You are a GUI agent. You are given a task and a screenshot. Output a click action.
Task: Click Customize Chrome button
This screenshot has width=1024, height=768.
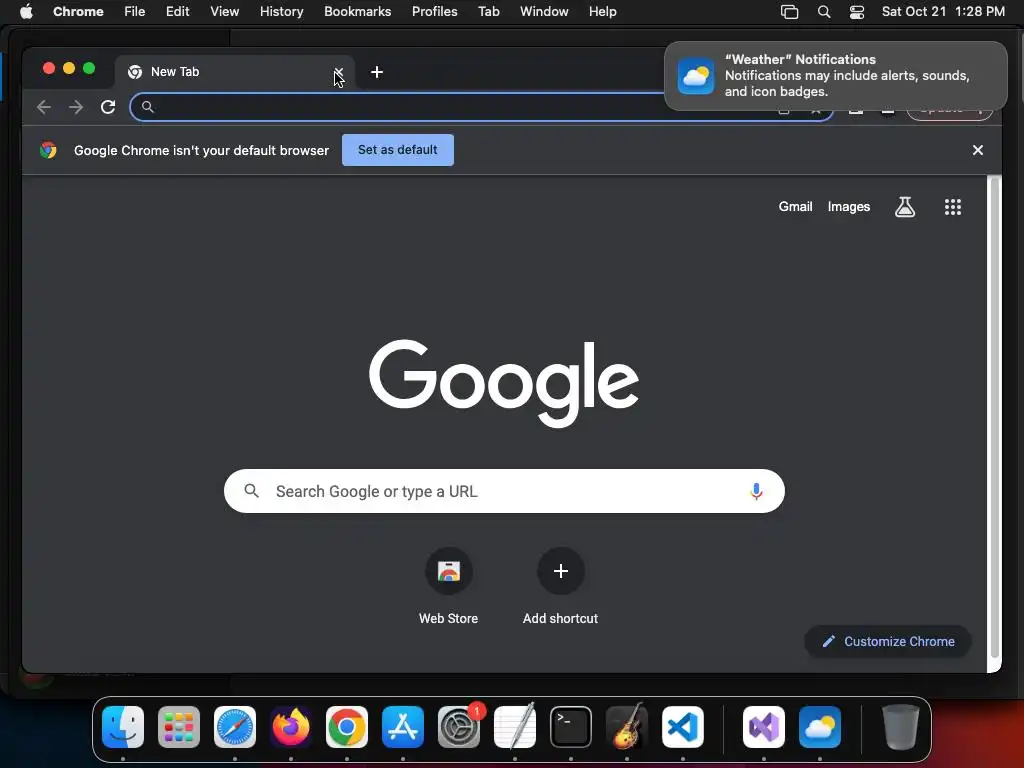click(888, 641)
